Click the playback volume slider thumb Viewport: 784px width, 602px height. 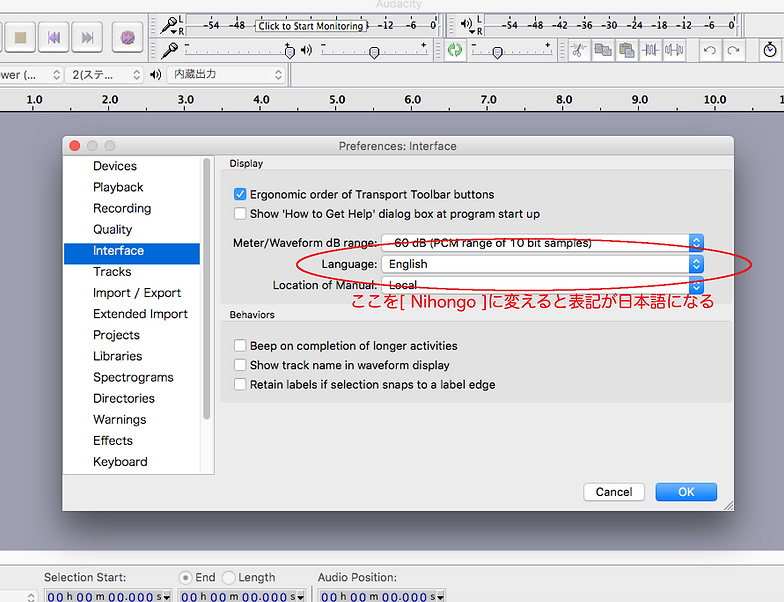coord(374,52)
